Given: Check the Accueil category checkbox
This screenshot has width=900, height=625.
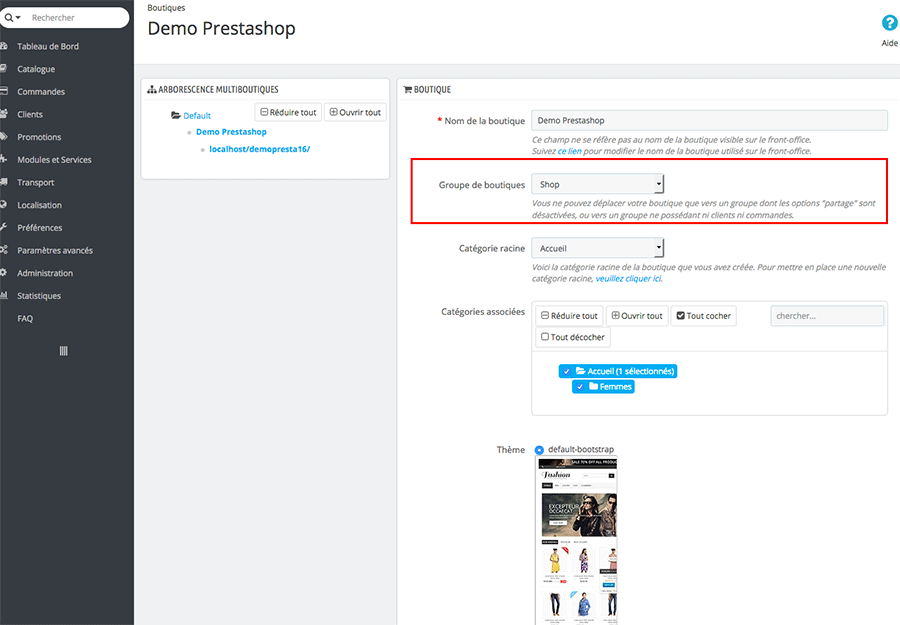Looking at the screenshot, I should tap(566, 371).
